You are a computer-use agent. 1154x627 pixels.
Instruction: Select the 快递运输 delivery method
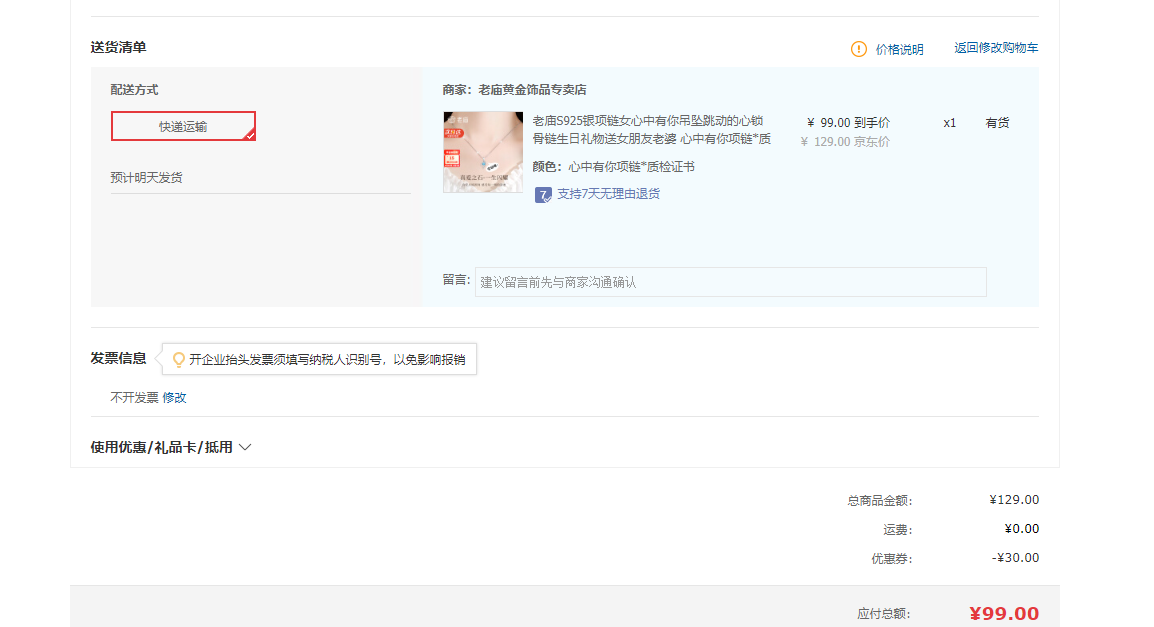click(x=183, y=126)
